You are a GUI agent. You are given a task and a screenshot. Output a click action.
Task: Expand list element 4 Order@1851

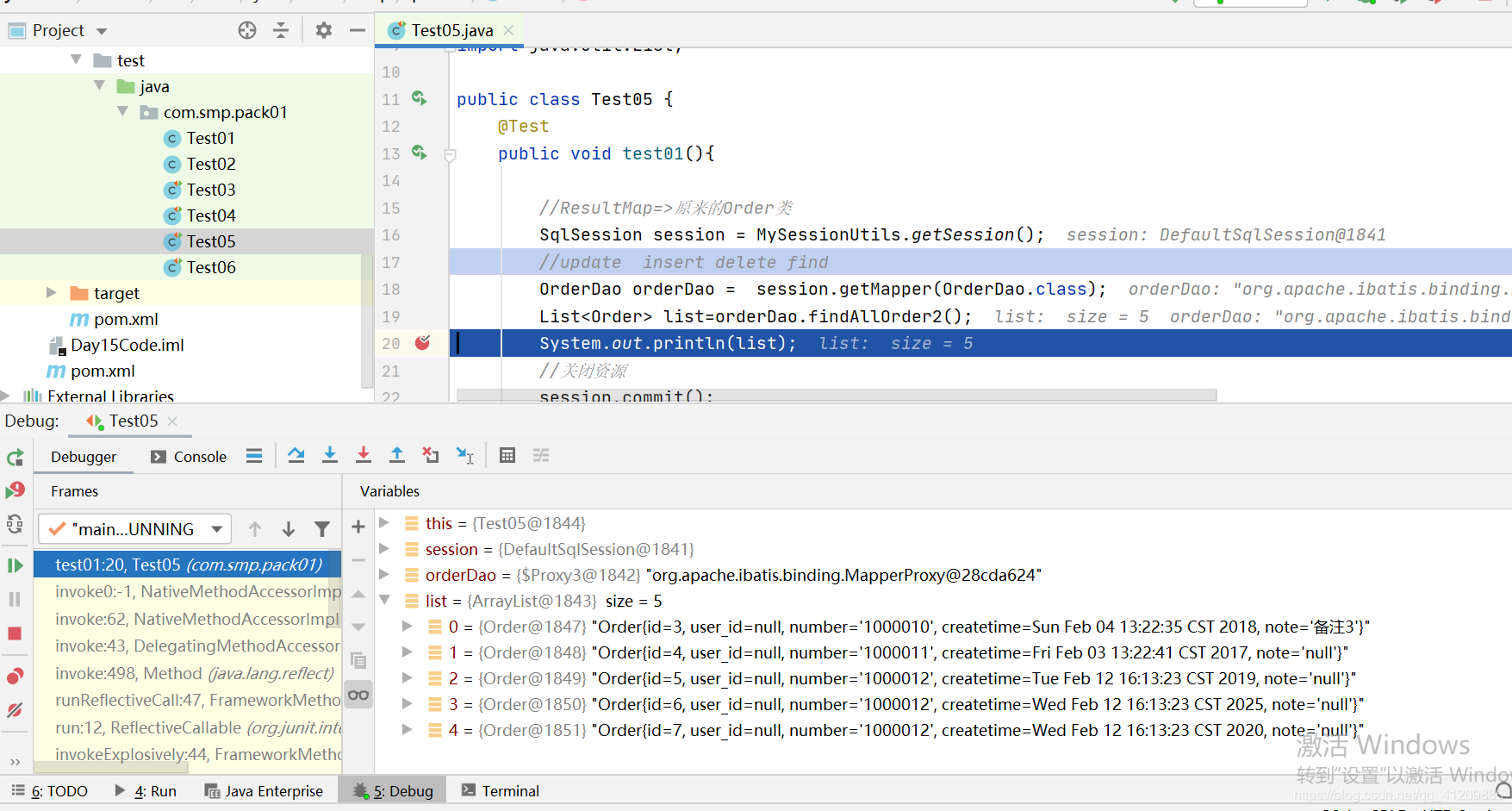tap(407, 729)
